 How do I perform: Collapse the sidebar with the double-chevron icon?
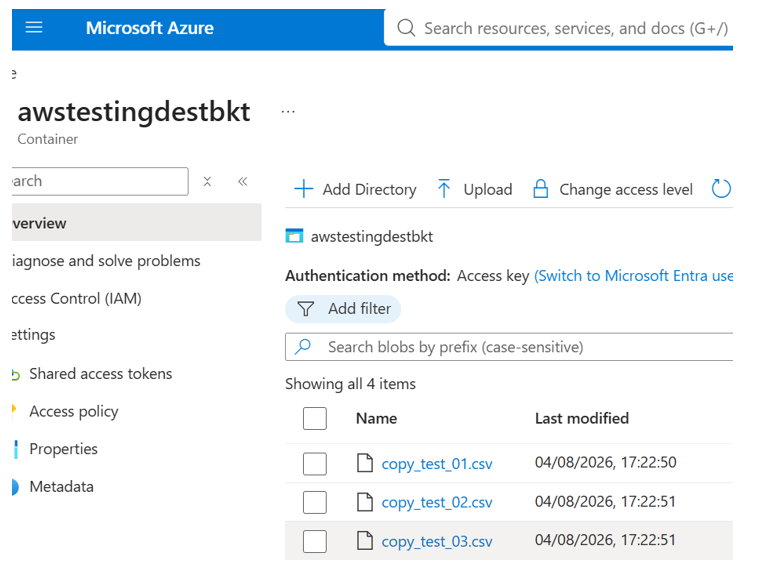pyautogui.click(x=242, y=181)
